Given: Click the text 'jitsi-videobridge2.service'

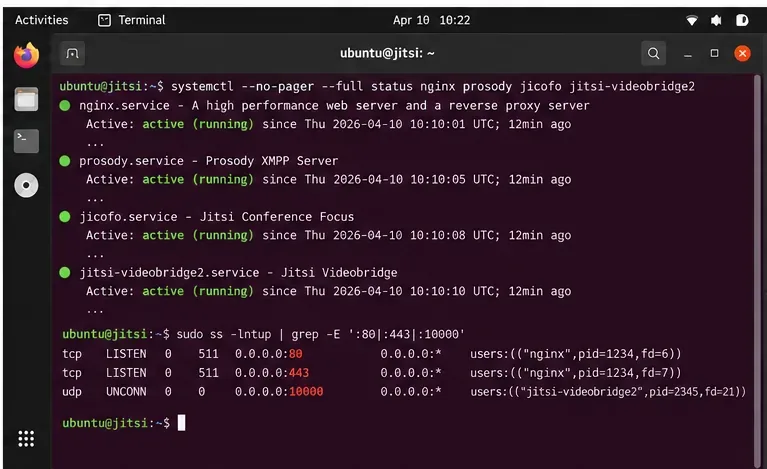Looking at the screenshot, I should (169, 272).
